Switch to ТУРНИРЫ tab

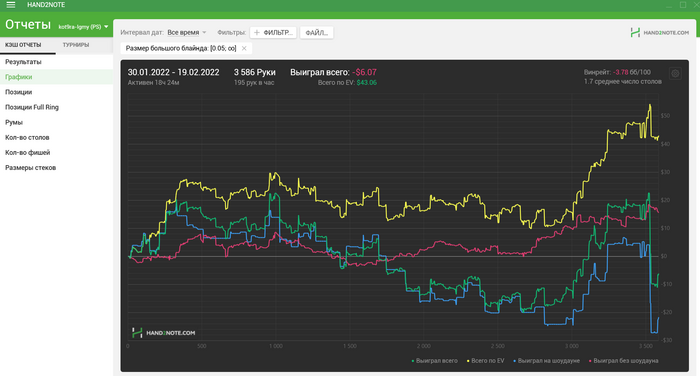pos(76,45)
